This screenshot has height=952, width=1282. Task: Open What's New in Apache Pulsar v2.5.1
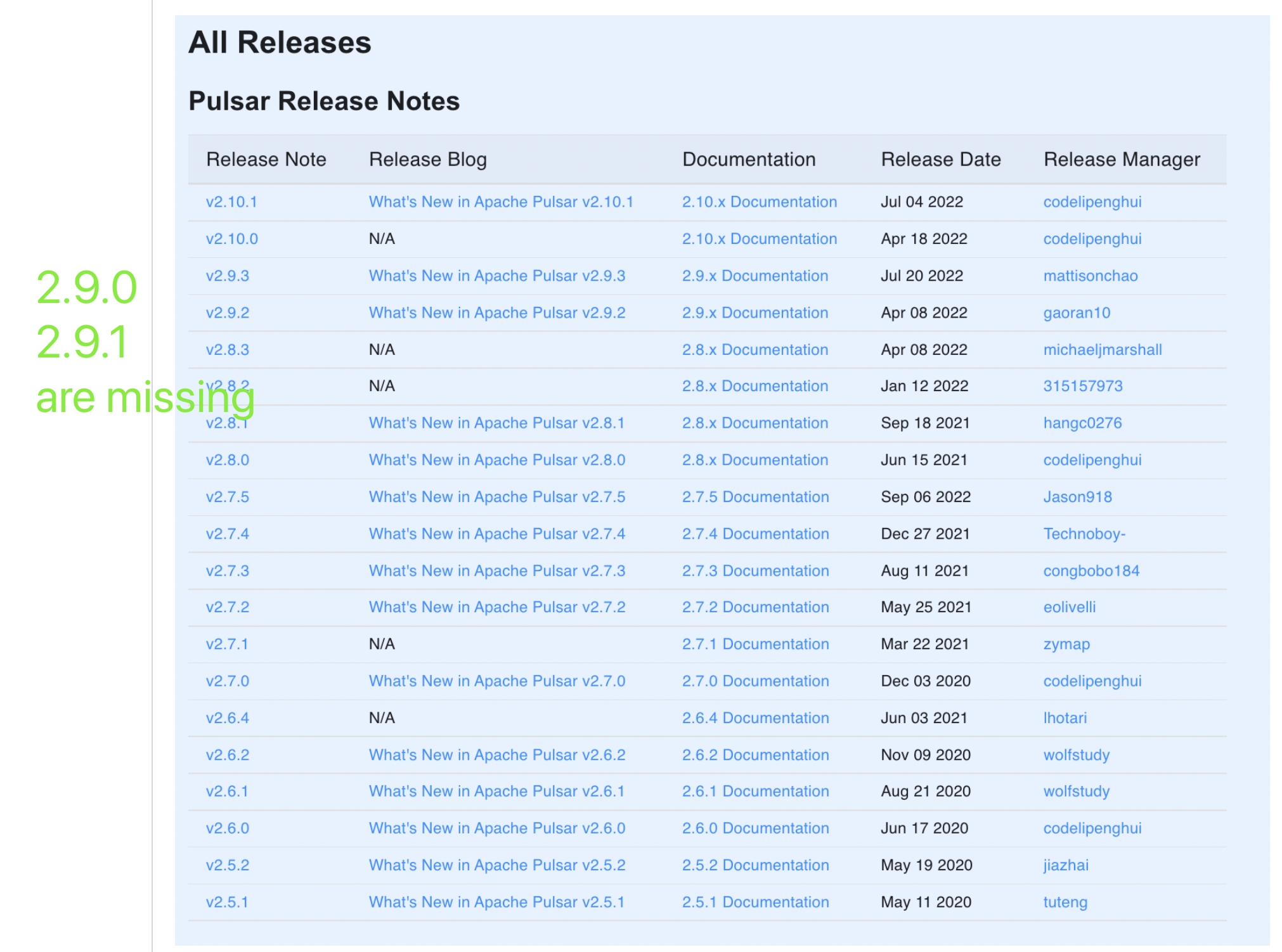pyautogui.click(x=496, y=902)
